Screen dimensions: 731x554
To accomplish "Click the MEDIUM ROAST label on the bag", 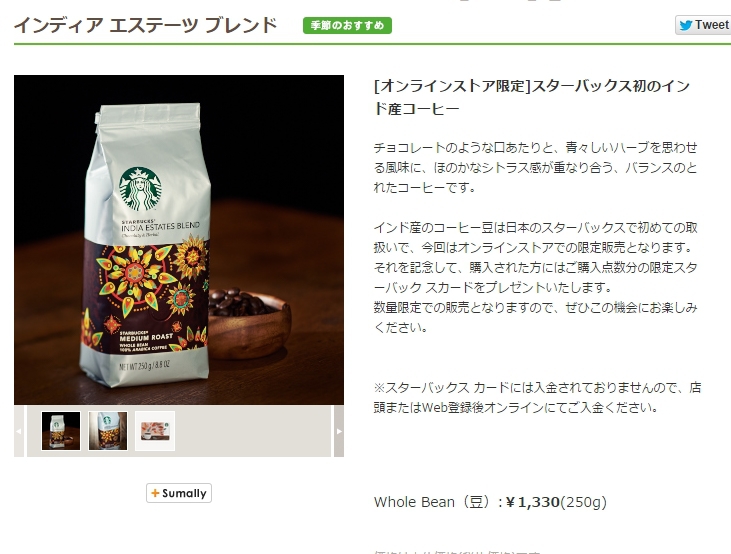I will tap(146, 337).
